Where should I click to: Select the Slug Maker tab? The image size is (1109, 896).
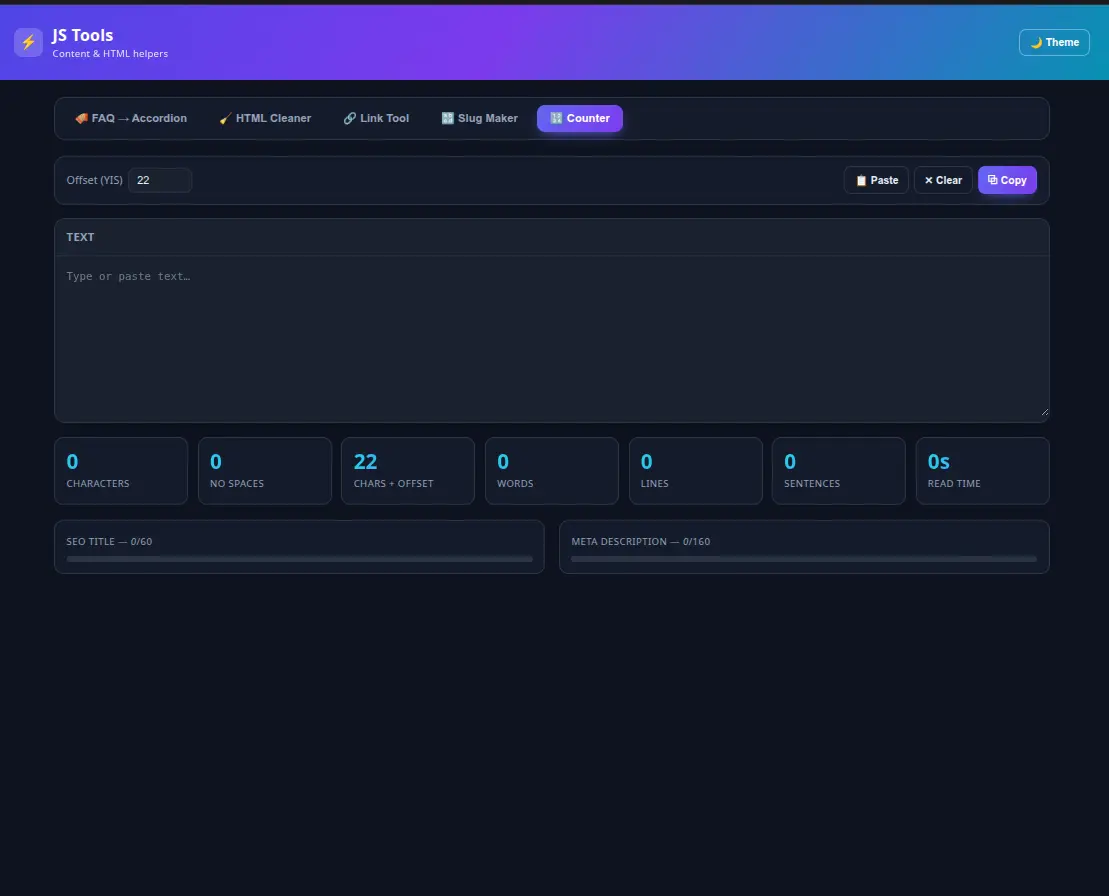coord(480,118)
